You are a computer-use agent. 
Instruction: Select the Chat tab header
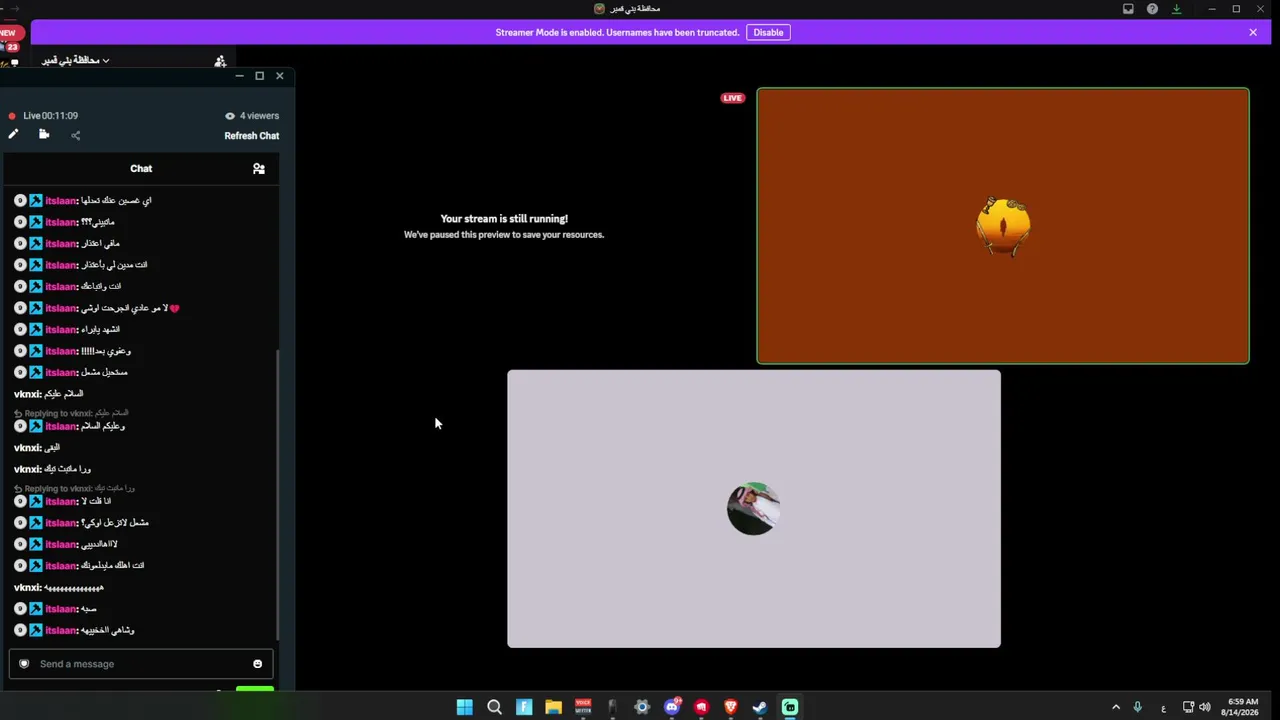click(x=141, y=169)
